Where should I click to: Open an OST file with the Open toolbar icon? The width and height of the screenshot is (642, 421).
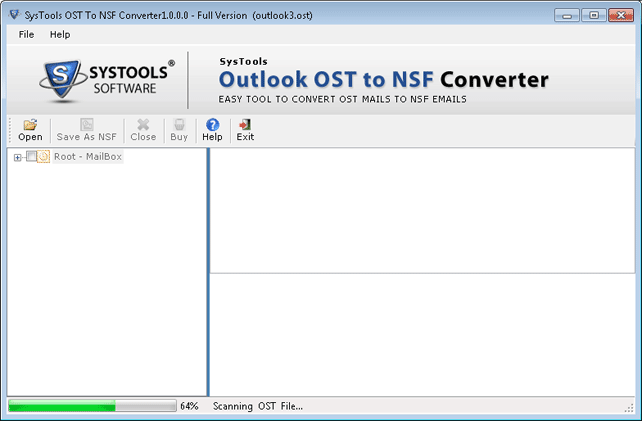point(30,130)
